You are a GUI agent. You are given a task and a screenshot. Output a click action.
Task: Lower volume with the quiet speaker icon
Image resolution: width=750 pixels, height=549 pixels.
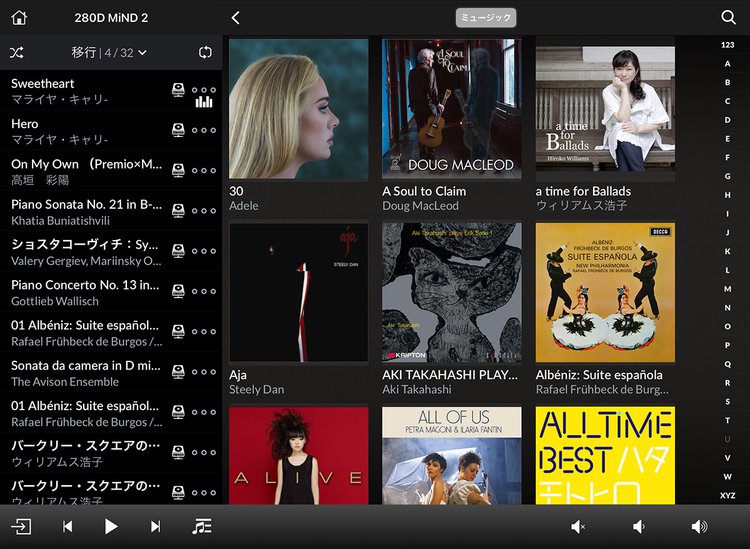coord(638,526)
